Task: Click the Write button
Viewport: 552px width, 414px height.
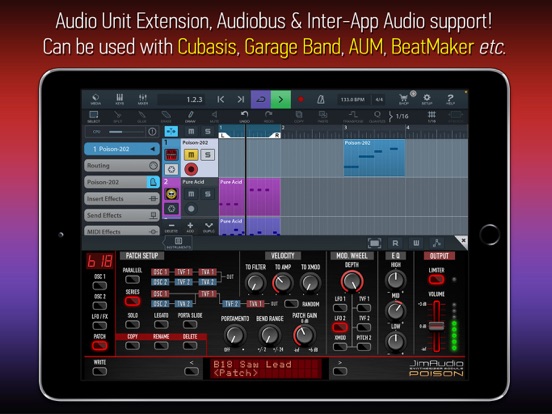Action: (100, 371)
